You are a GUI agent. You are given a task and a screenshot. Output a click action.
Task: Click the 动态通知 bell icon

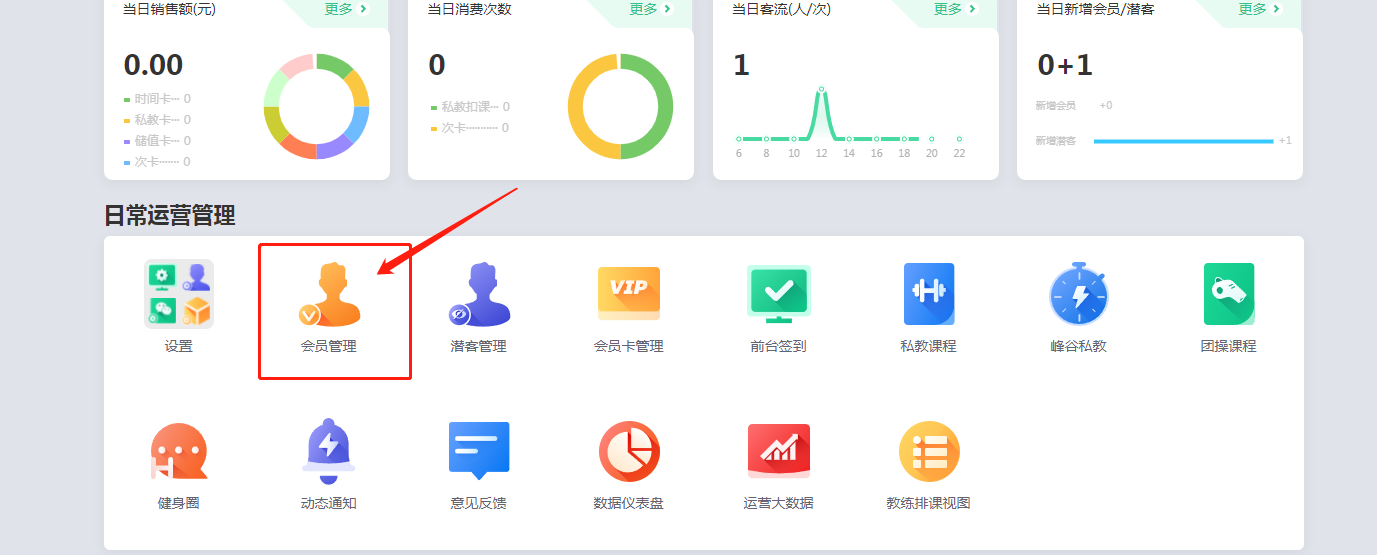pyautogui.click(x=328, y=452)
